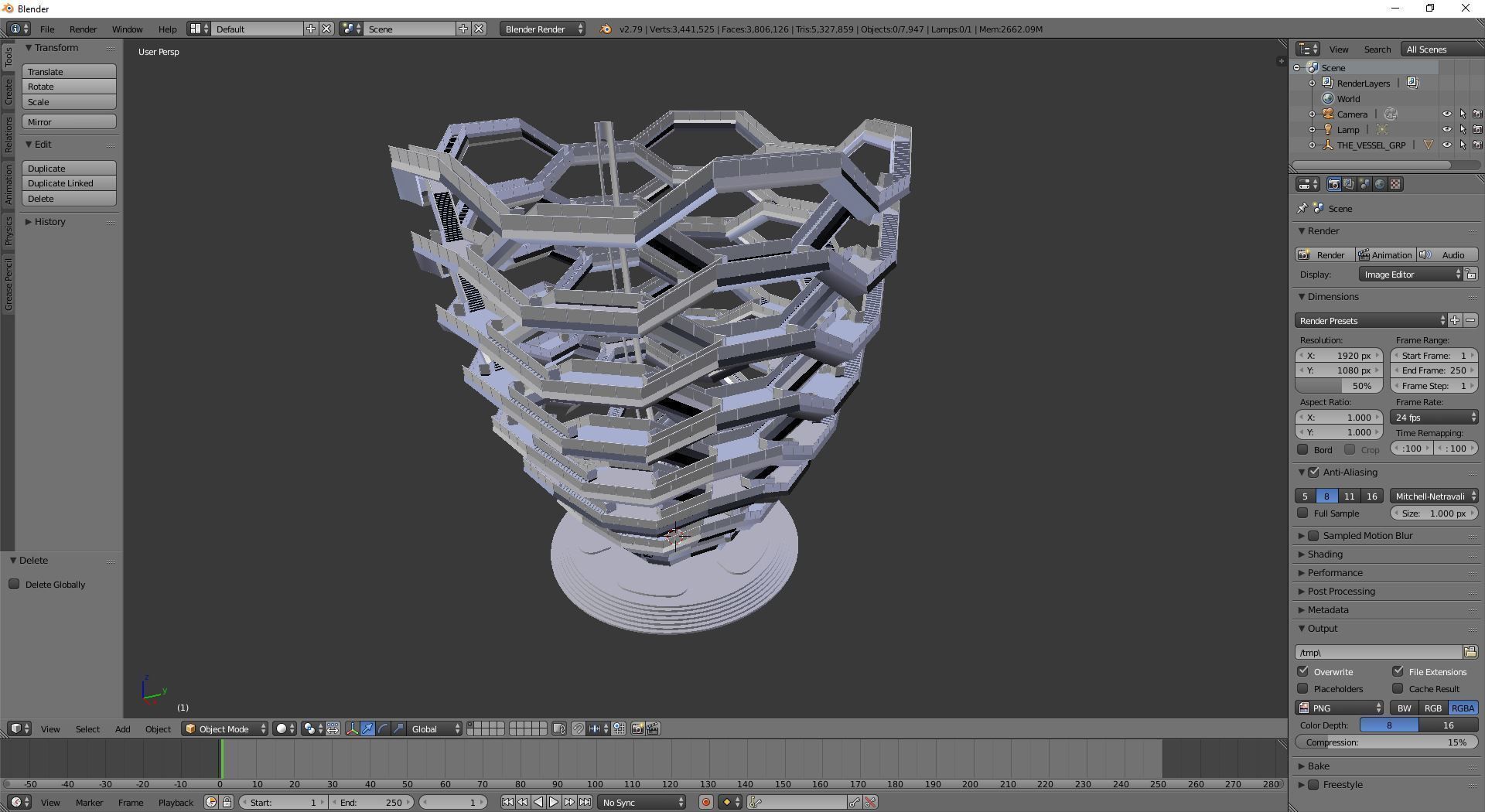This screenshot has height=812, width=1485.
Task: Open the File menu
Action: 47,29
